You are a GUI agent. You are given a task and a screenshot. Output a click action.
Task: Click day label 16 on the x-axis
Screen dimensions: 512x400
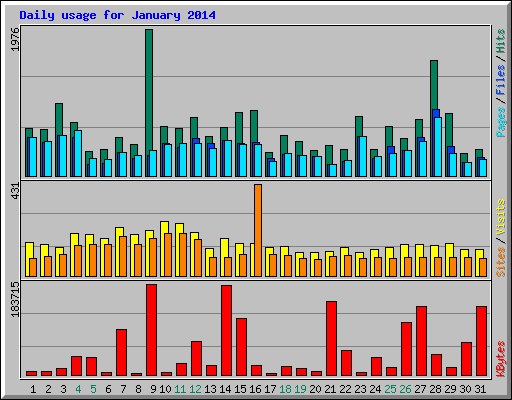[x=255, y=389]
